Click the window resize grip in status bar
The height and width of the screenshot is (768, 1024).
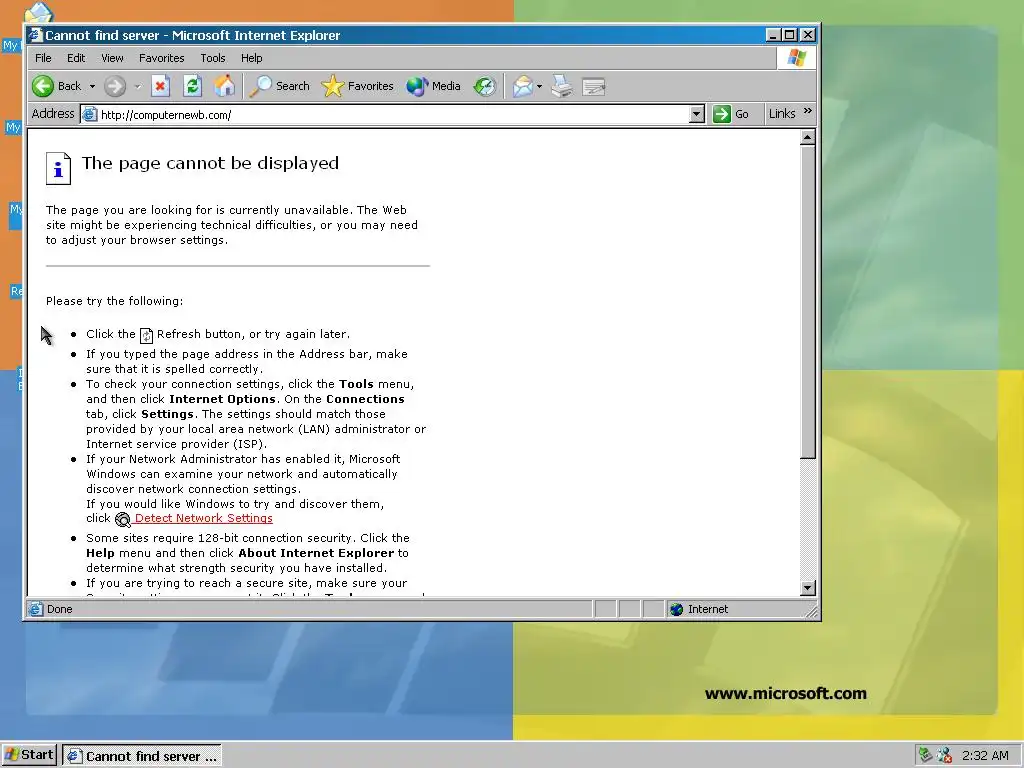(812, 611)
